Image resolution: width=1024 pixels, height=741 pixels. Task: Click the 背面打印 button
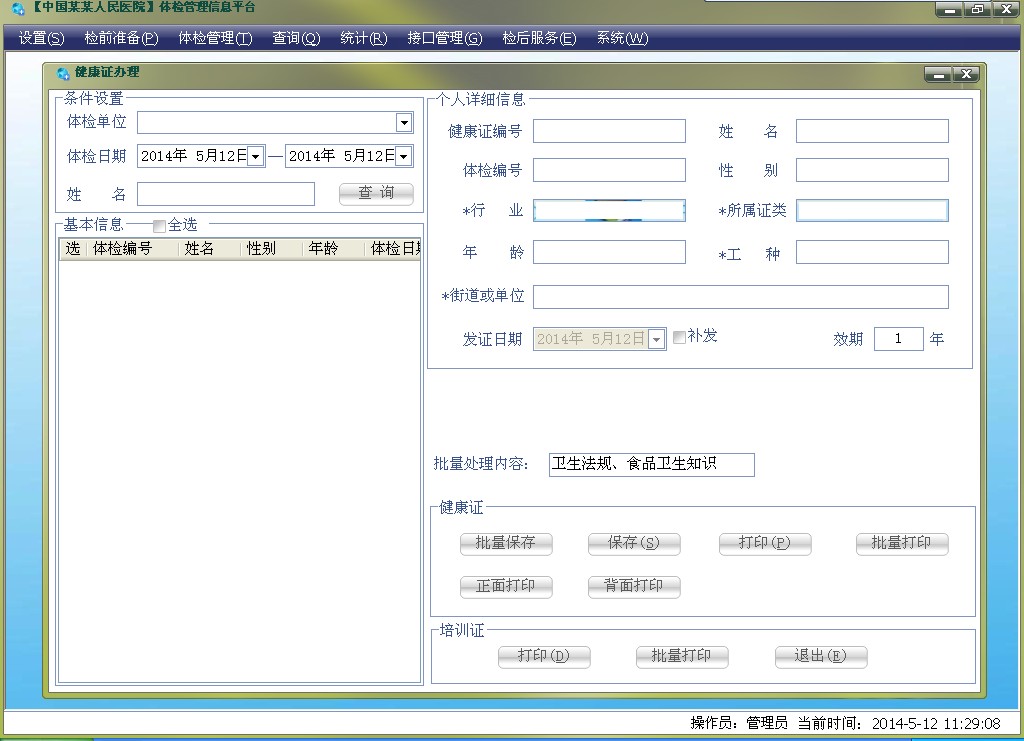634,586
